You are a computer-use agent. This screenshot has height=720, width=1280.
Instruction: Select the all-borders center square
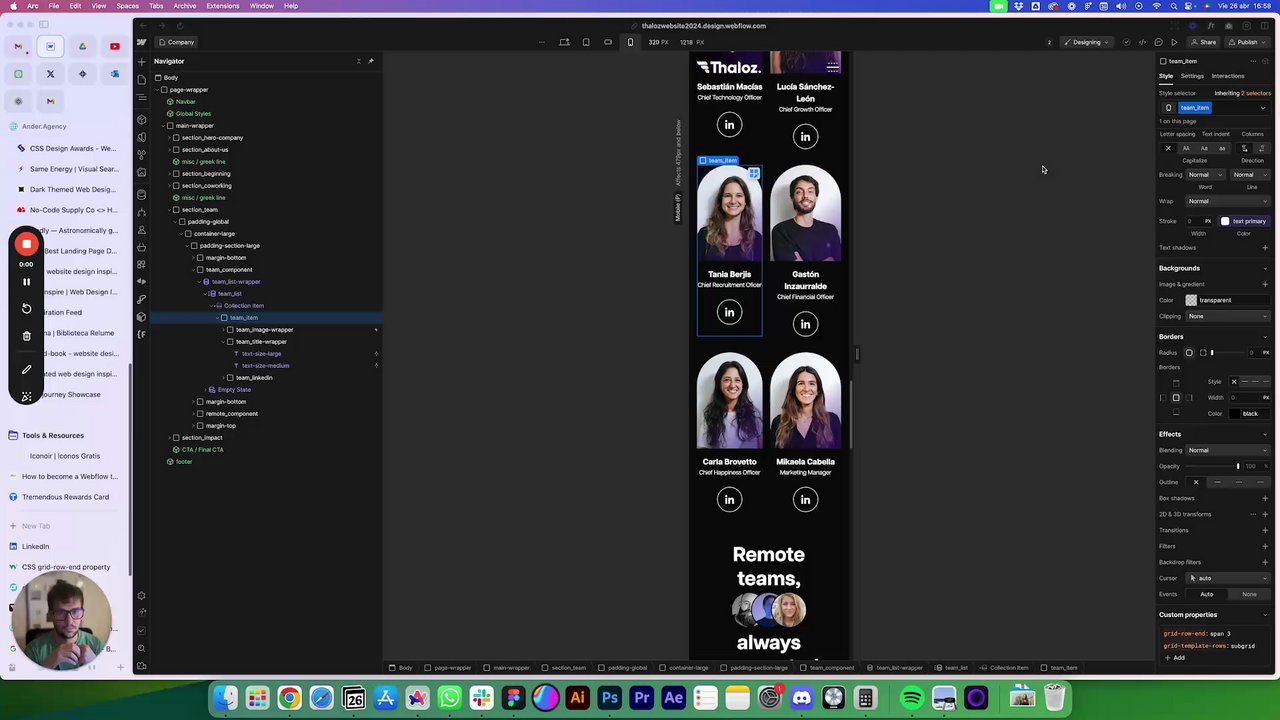click(1176, 398)
